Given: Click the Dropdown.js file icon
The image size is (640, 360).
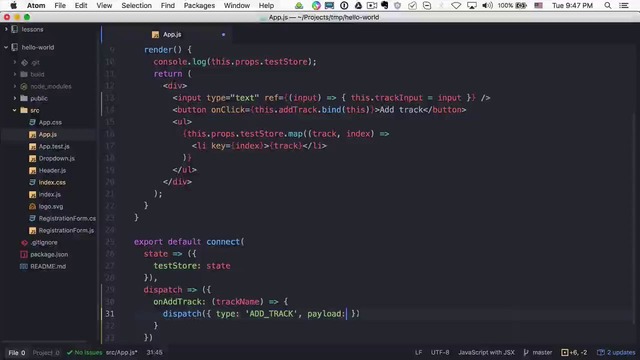Looking at the screenshot, I should (x=33, y=158).
